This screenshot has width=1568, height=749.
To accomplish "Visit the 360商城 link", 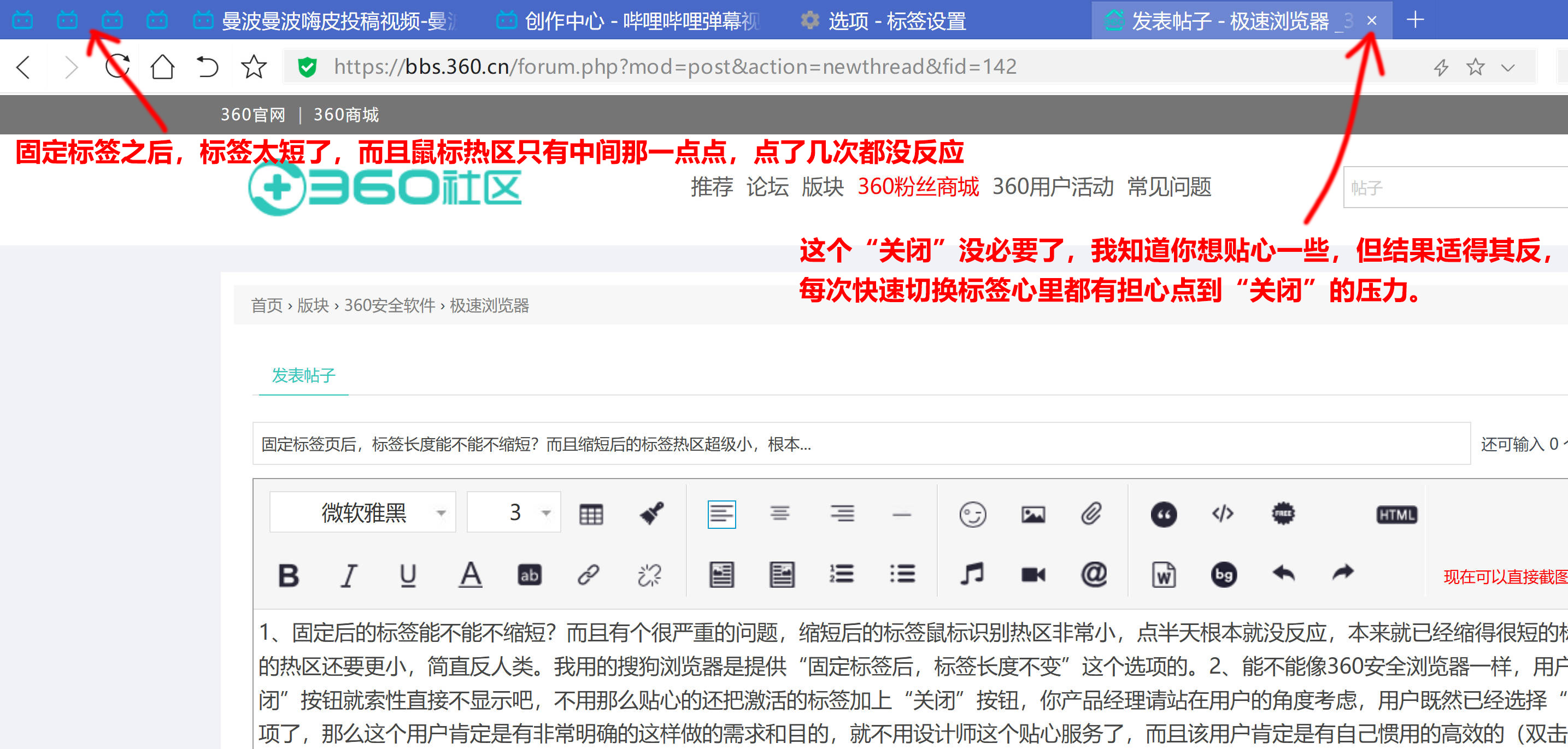I will 346,114.
